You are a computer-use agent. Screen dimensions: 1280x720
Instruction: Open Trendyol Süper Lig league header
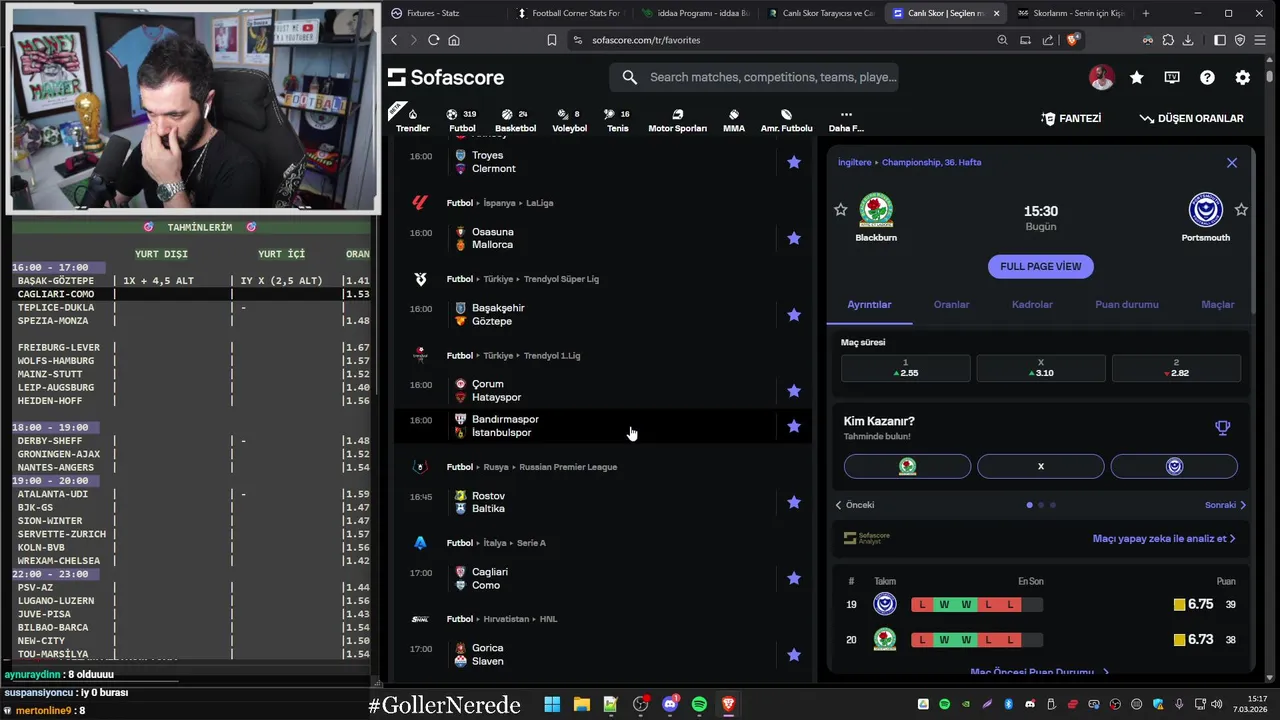coord(561,279)
